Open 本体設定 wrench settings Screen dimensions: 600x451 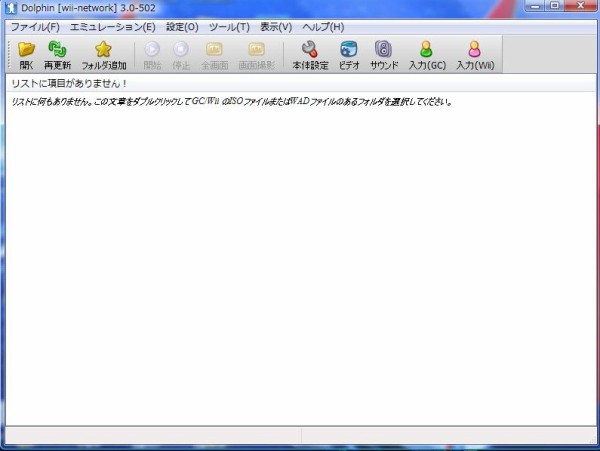pos(310,55)
